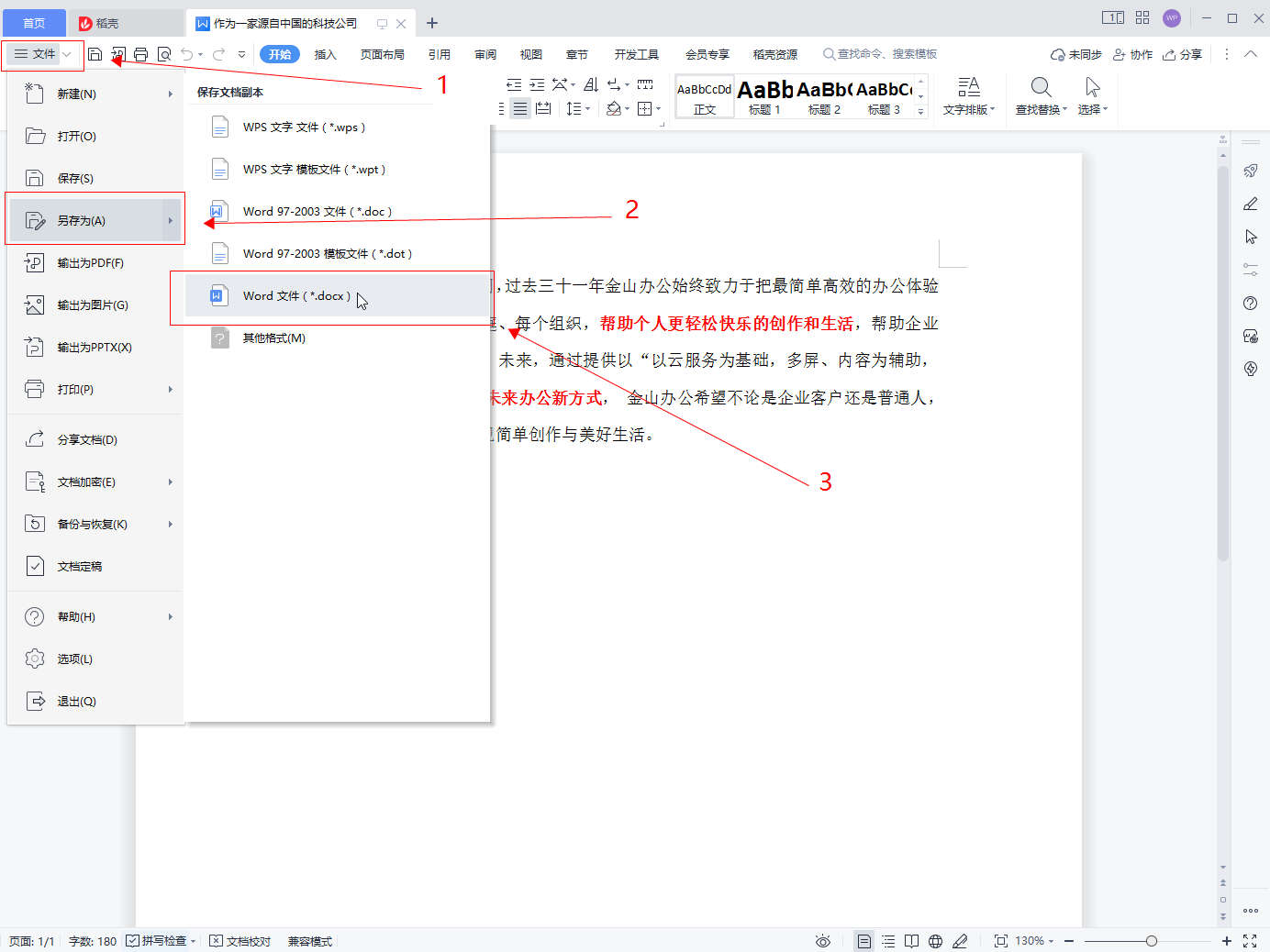Click the 协作 collaborate button
This screenshot has height=952, width=1270.
[x=1132, y=54]
